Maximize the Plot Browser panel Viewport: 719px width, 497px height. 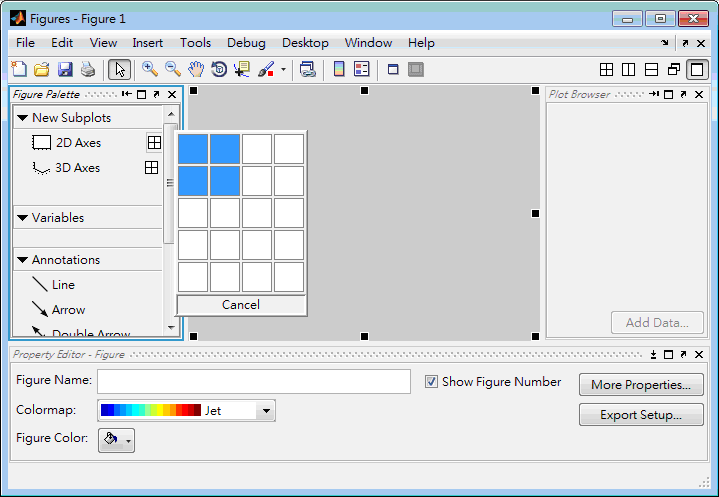[x=669, y=94]
